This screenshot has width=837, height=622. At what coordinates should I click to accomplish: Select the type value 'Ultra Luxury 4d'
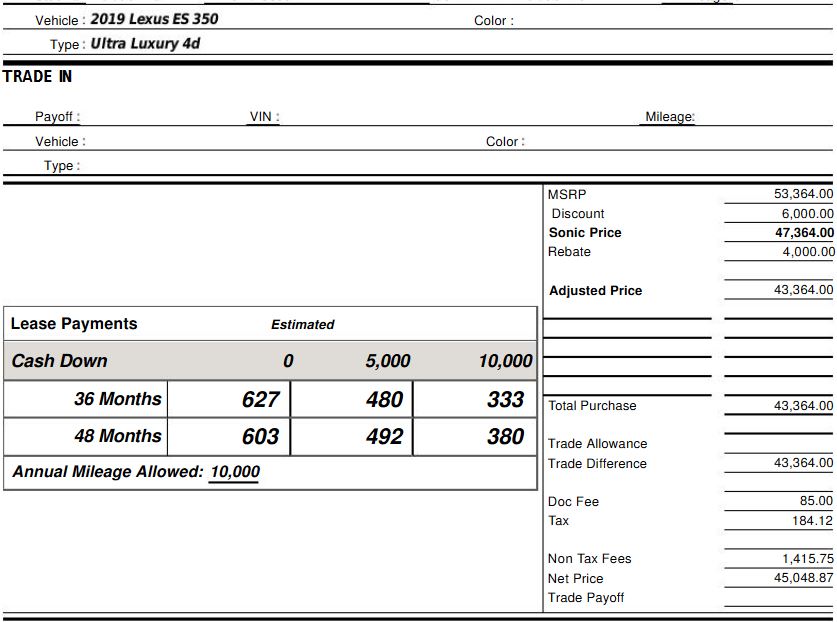tap(145, 44)
